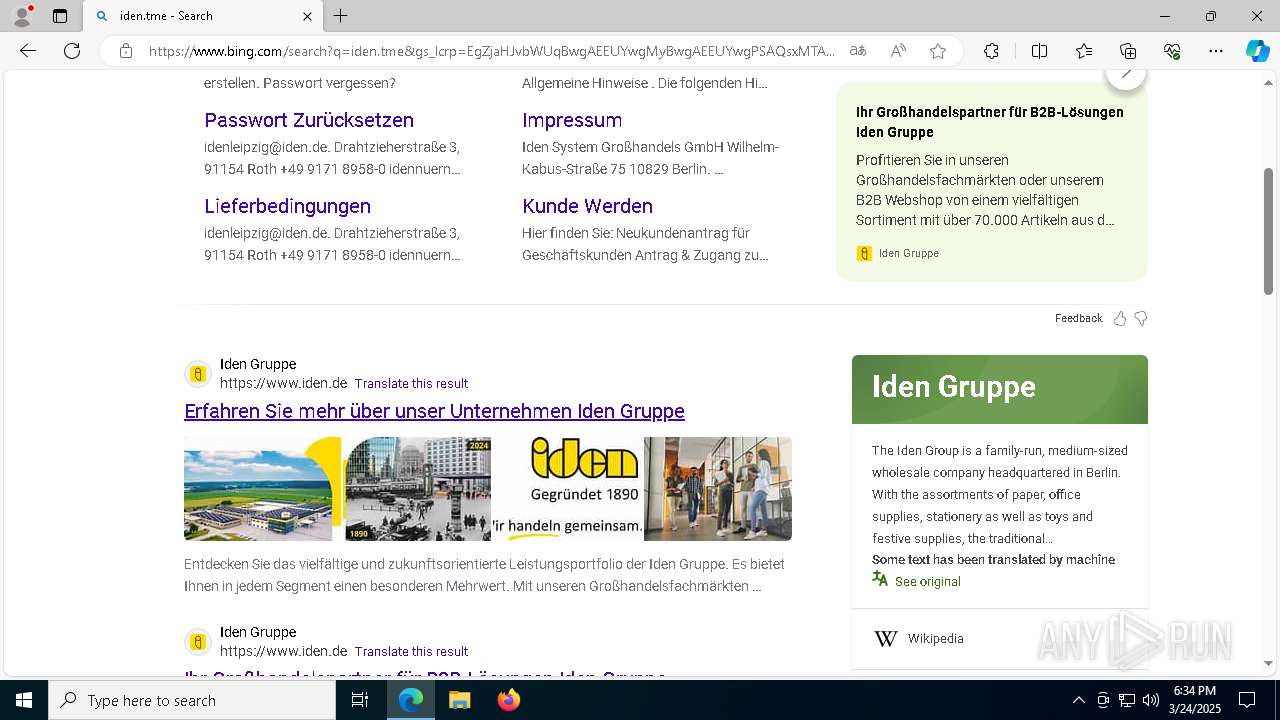This screenshot has height=720, width=1280.
Task: Give thumbs up feedback
Action: click(1120, 318)
